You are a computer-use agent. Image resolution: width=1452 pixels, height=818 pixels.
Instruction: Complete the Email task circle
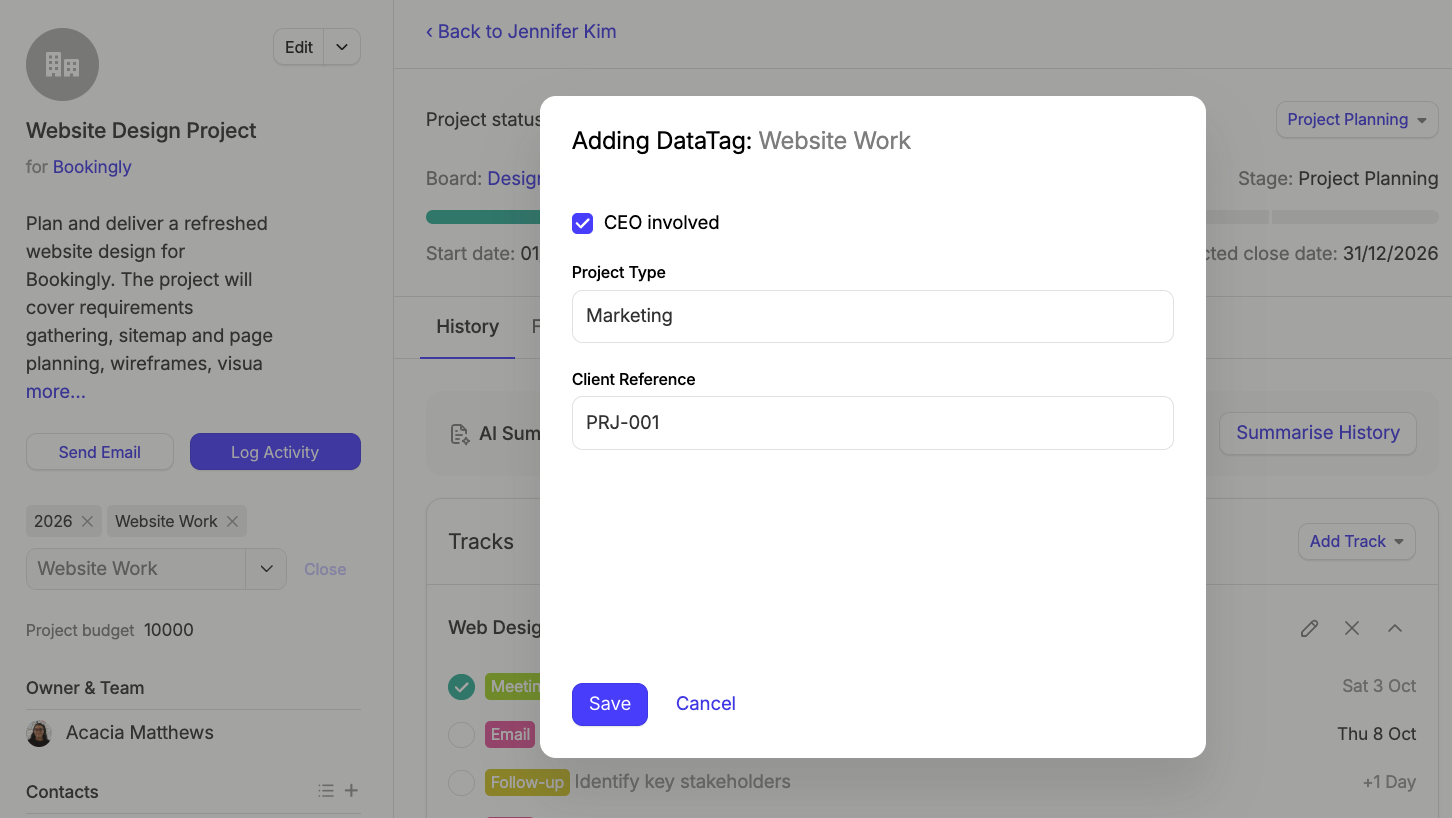coord(461,735)
